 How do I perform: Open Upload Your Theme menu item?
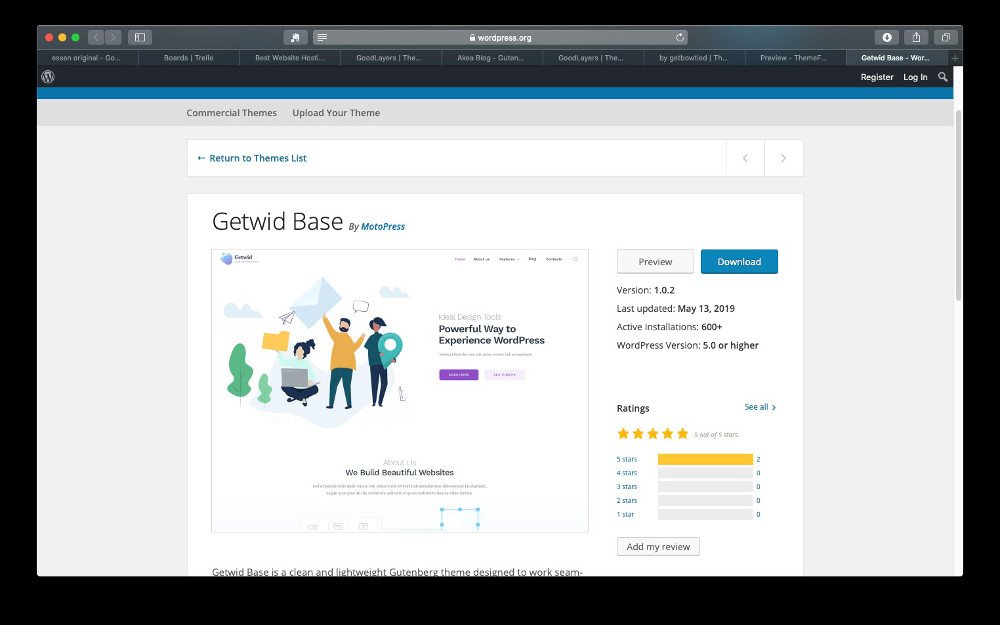point(336,113)
